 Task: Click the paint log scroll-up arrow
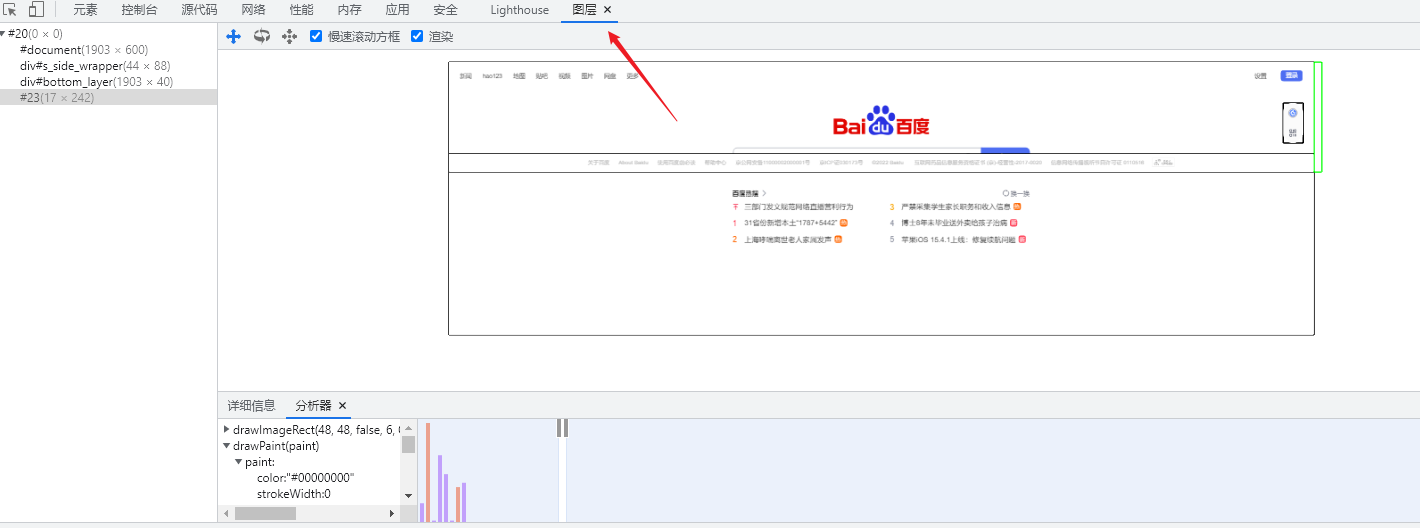click(x=408, y=427)
